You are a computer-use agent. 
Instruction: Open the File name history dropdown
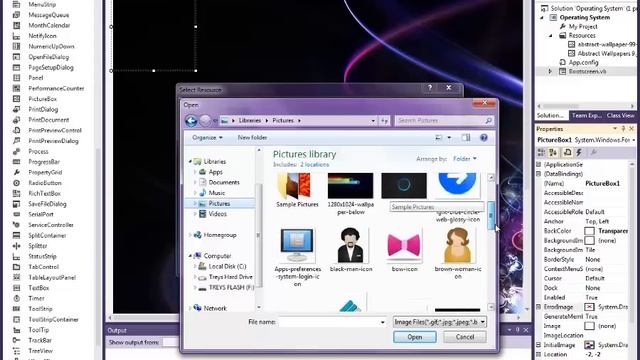[382, 322]
